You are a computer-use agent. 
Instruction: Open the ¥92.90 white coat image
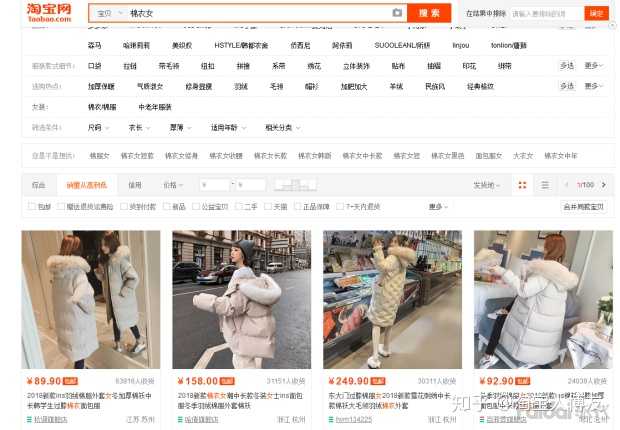coord(543,299)
